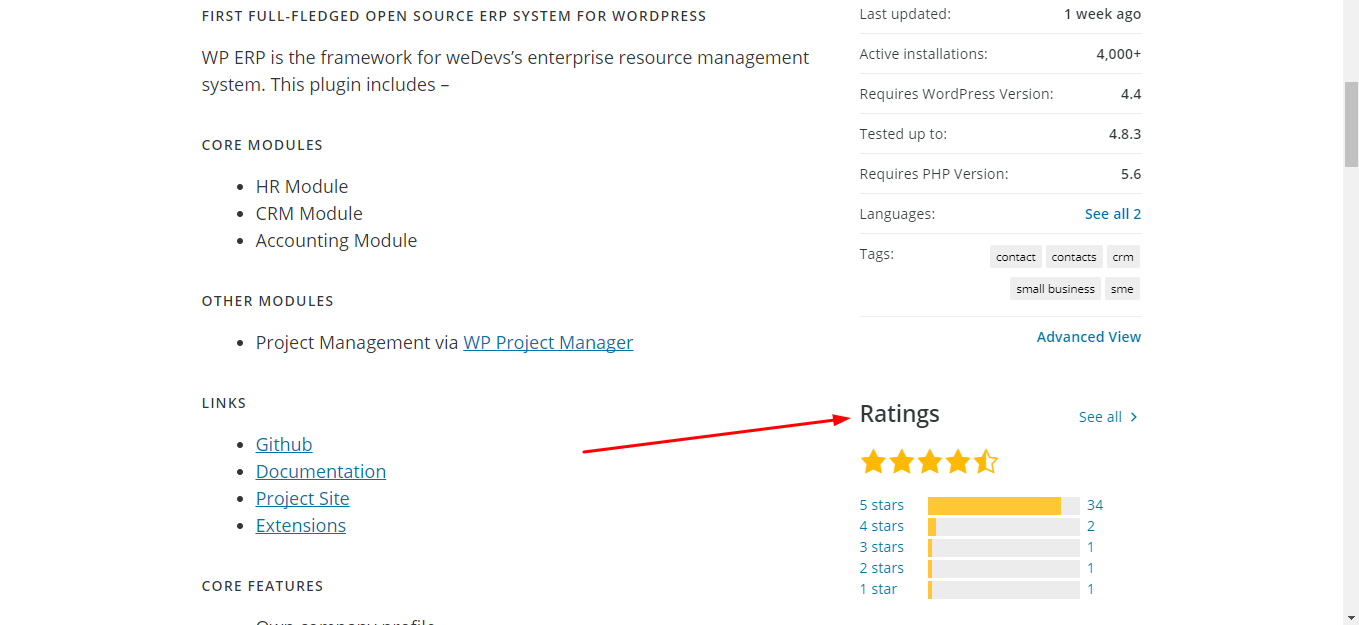Select the 'crm' tag
The height and width of the screenshot is (625, 1359).
coord(1123,257)
